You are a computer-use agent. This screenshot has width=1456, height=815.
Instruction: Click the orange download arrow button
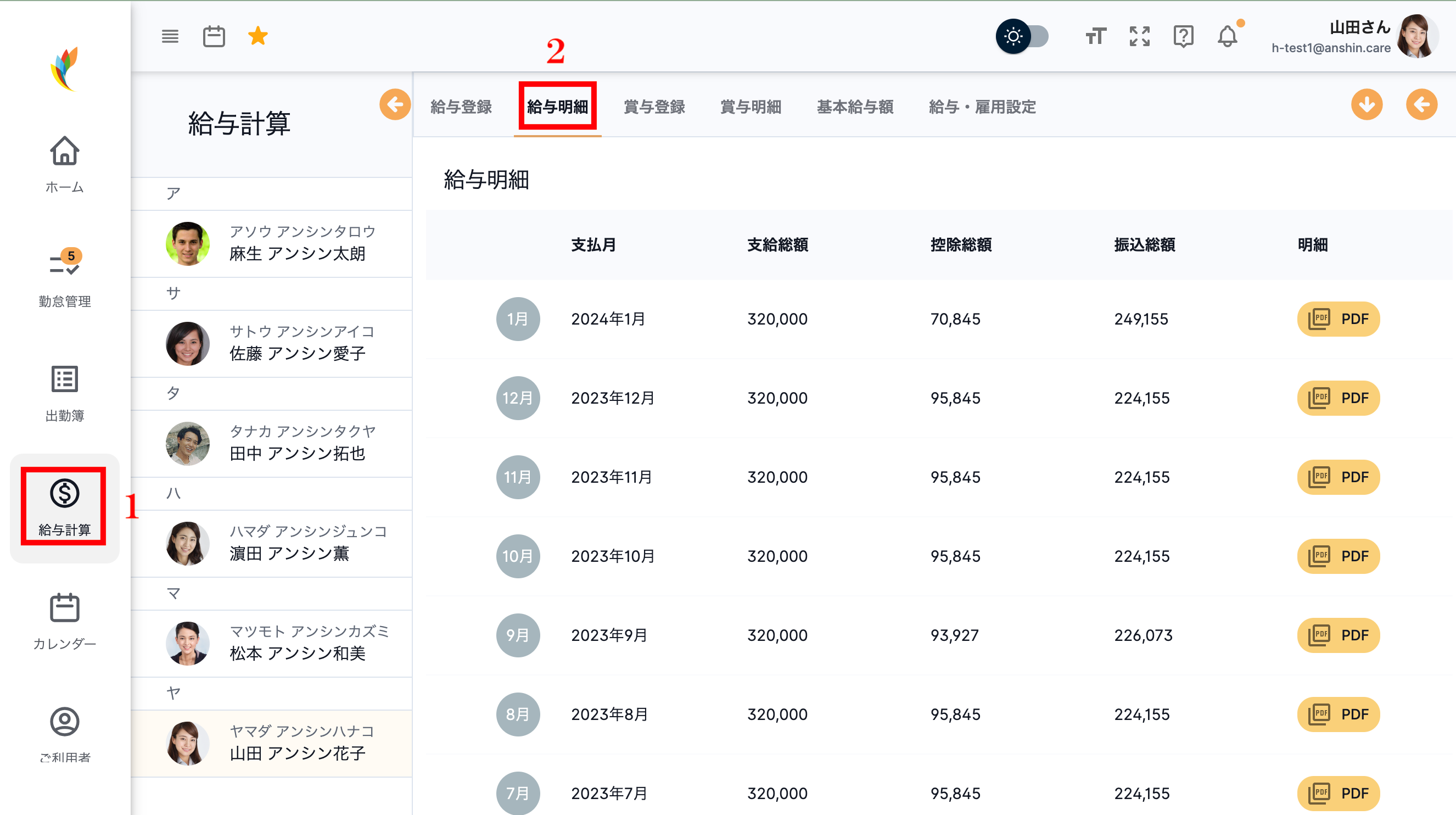click(x=1367, y=105)
